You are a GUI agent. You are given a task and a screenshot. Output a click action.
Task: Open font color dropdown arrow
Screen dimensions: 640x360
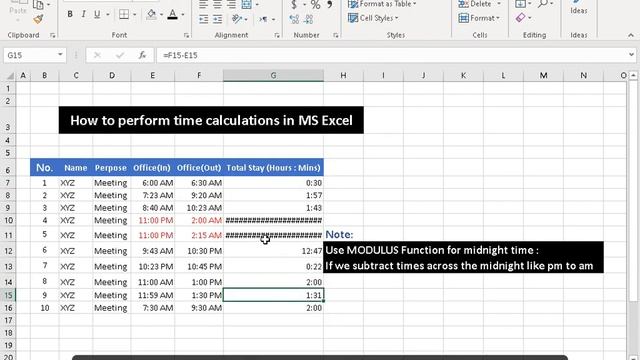point(182,15)
